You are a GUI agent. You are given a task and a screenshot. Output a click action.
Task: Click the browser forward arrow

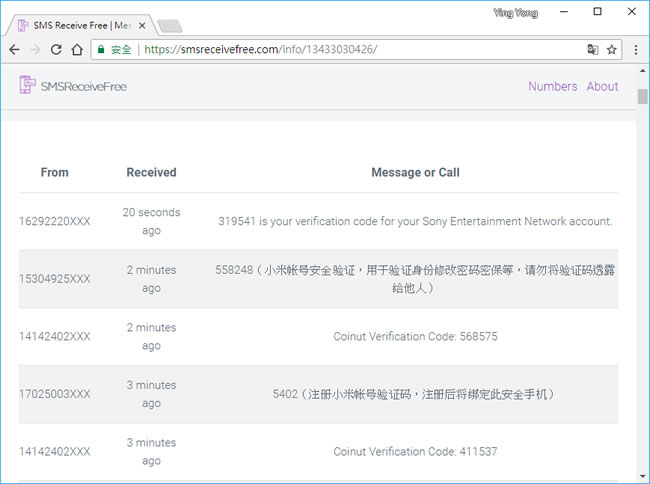[35, 50]
